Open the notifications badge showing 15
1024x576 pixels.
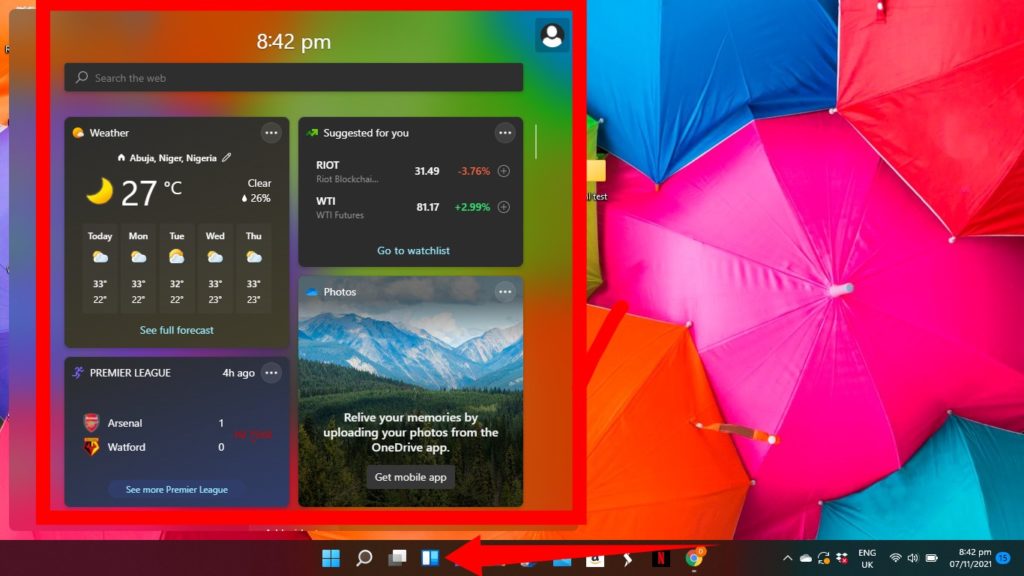point(1004,558)
